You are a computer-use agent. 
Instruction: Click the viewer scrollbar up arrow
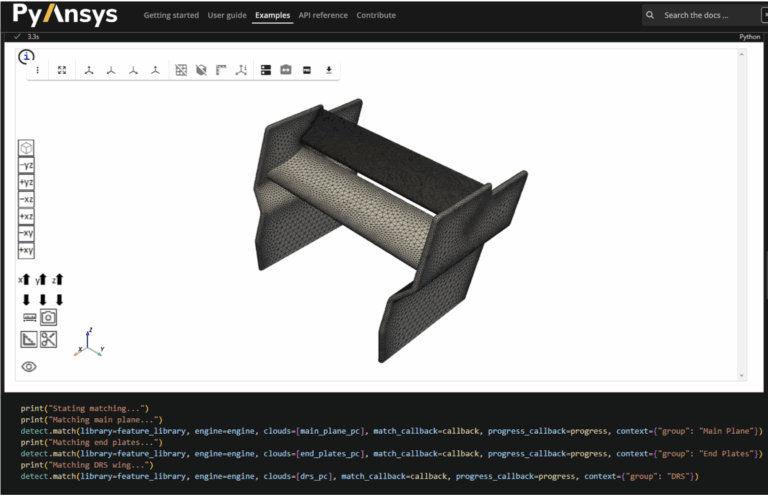pyautogui.click(x=742, y=54)
